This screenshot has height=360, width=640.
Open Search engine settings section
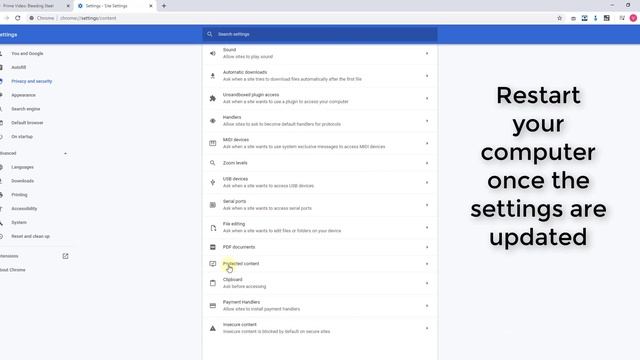(x=26, y=109)
